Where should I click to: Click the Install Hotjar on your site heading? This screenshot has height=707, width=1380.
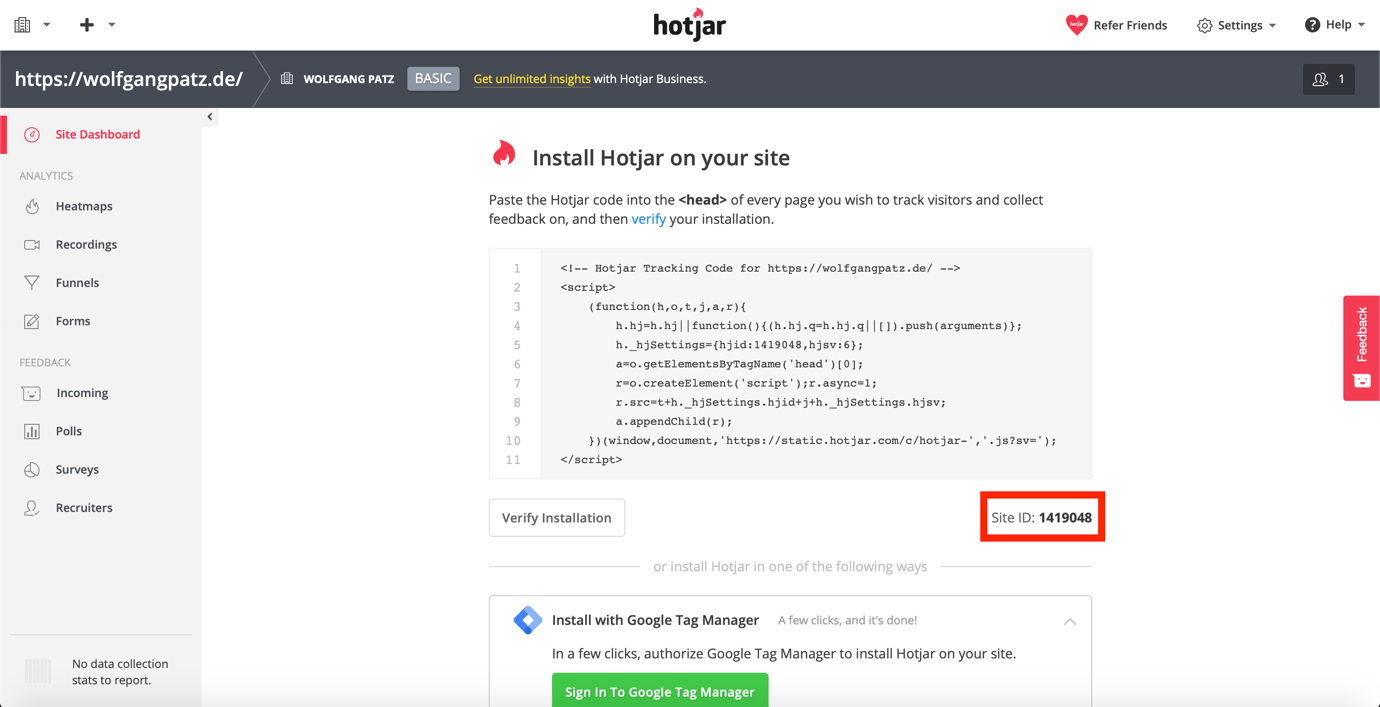click(x=661, y=158)
